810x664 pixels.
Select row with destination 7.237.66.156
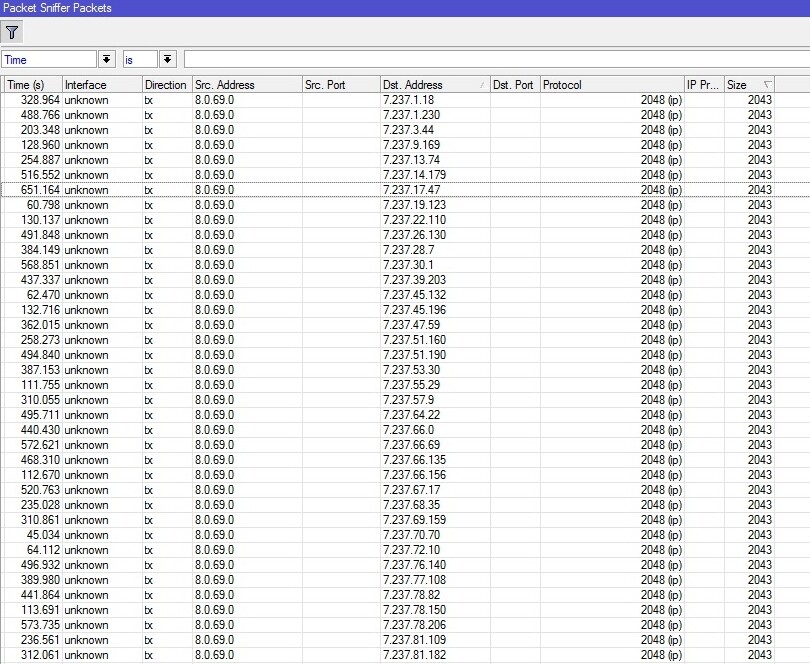pos(405,474)
